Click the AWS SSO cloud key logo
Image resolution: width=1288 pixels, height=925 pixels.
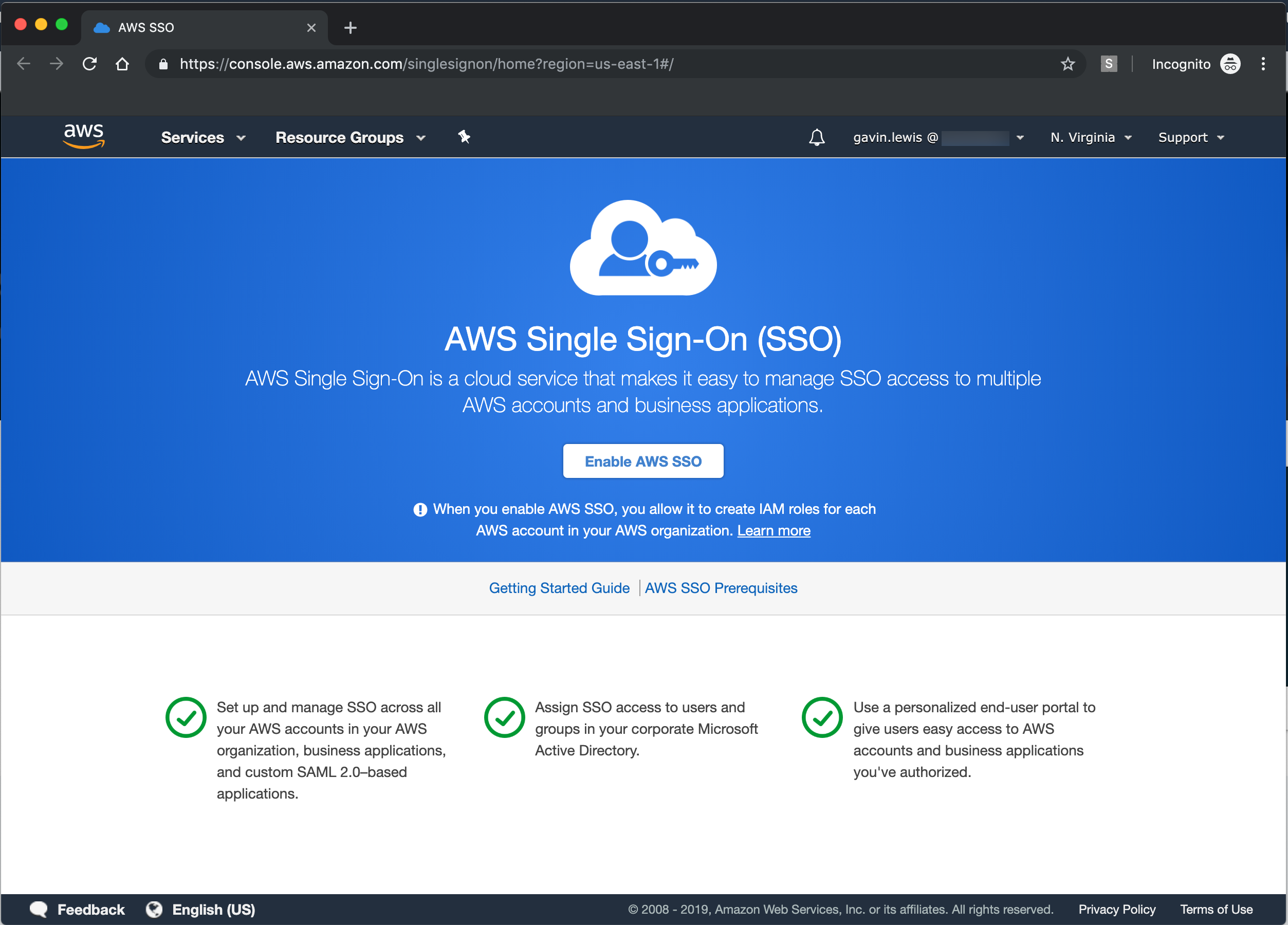643,248
